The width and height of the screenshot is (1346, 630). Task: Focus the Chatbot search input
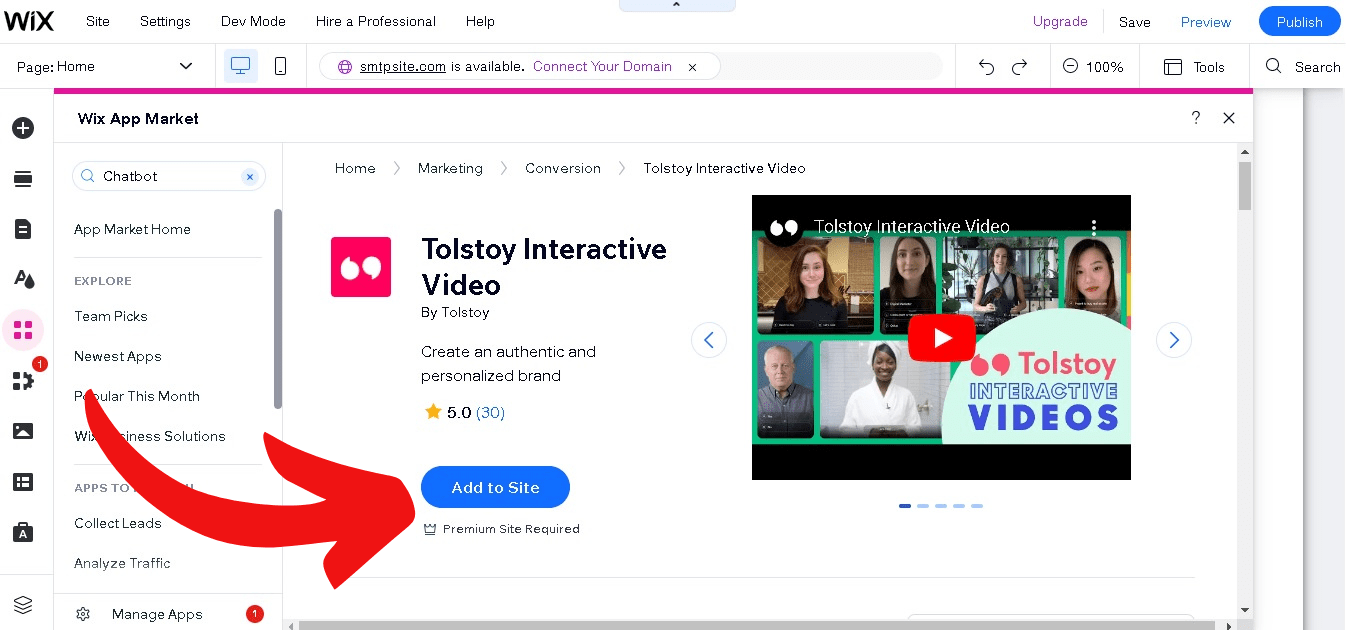pos(169,176)
